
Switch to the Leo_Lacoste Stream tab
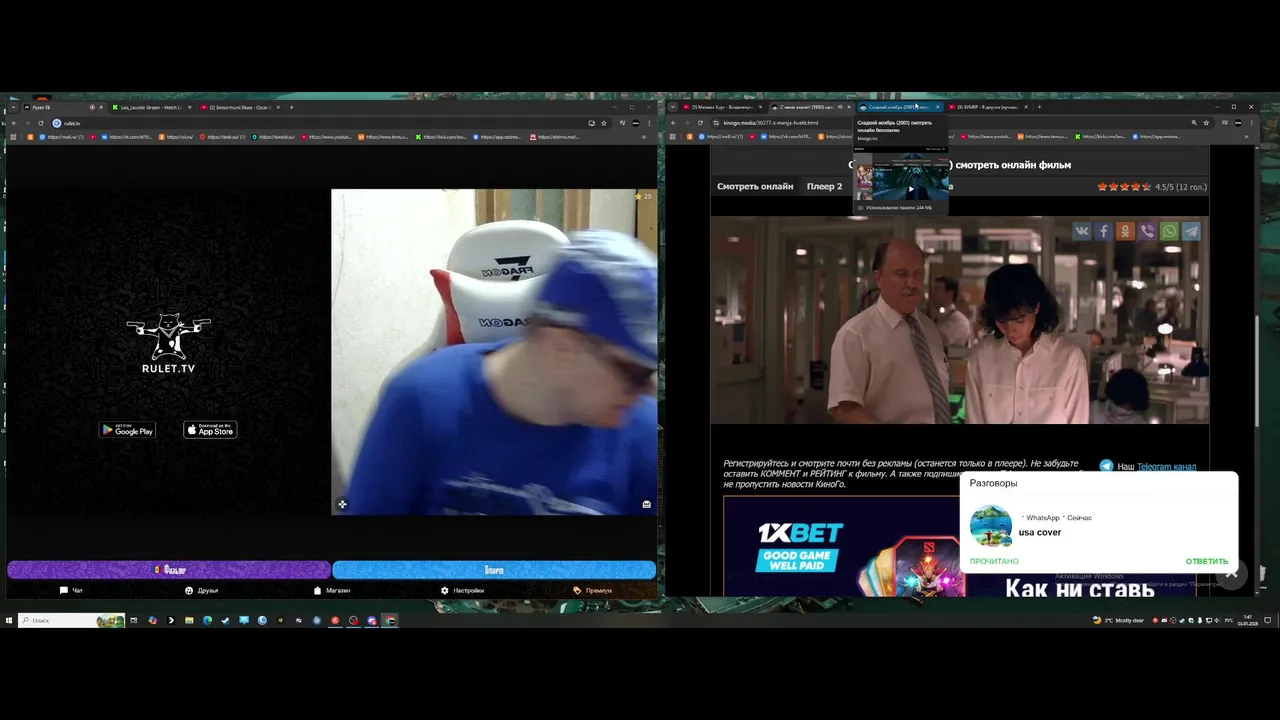click(x=150, y=107)
